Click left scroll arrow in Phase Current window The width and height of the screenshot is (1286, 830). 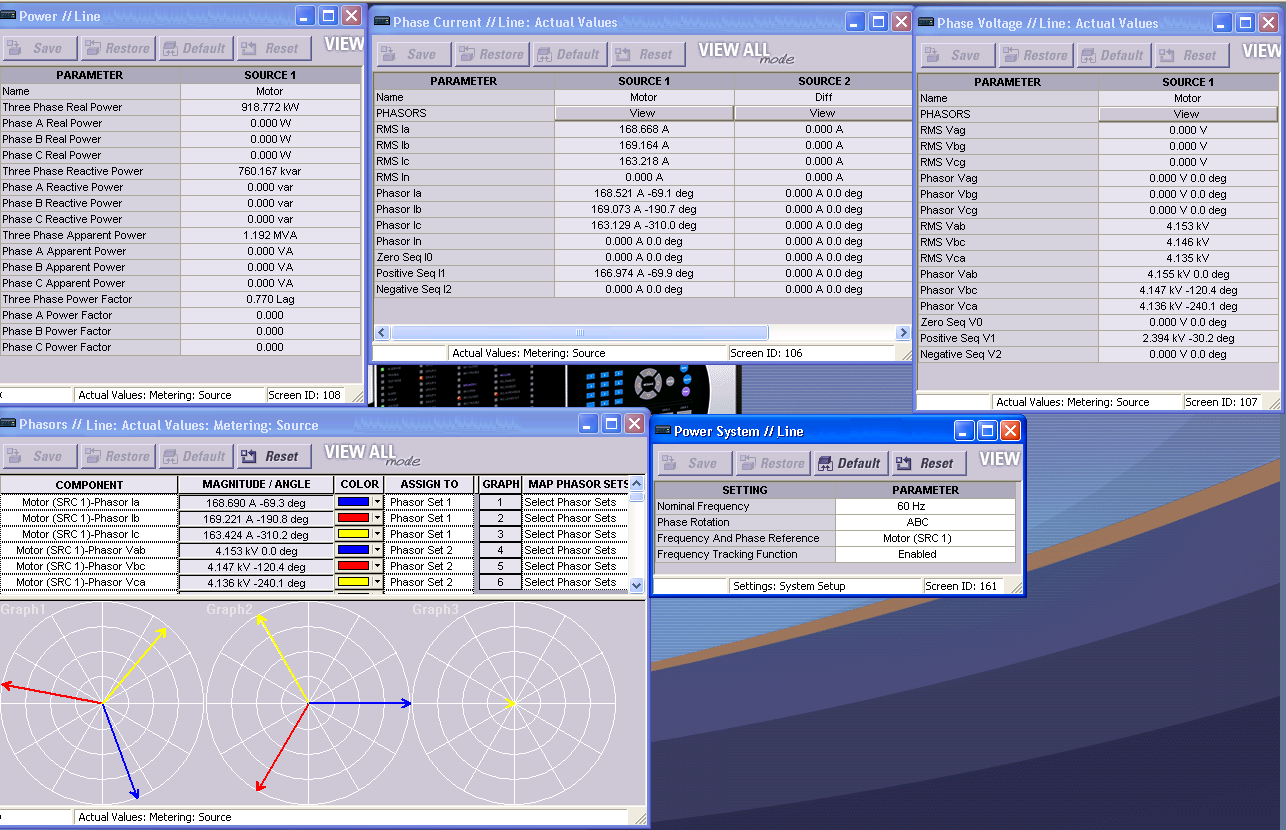[x=381, y=333]
